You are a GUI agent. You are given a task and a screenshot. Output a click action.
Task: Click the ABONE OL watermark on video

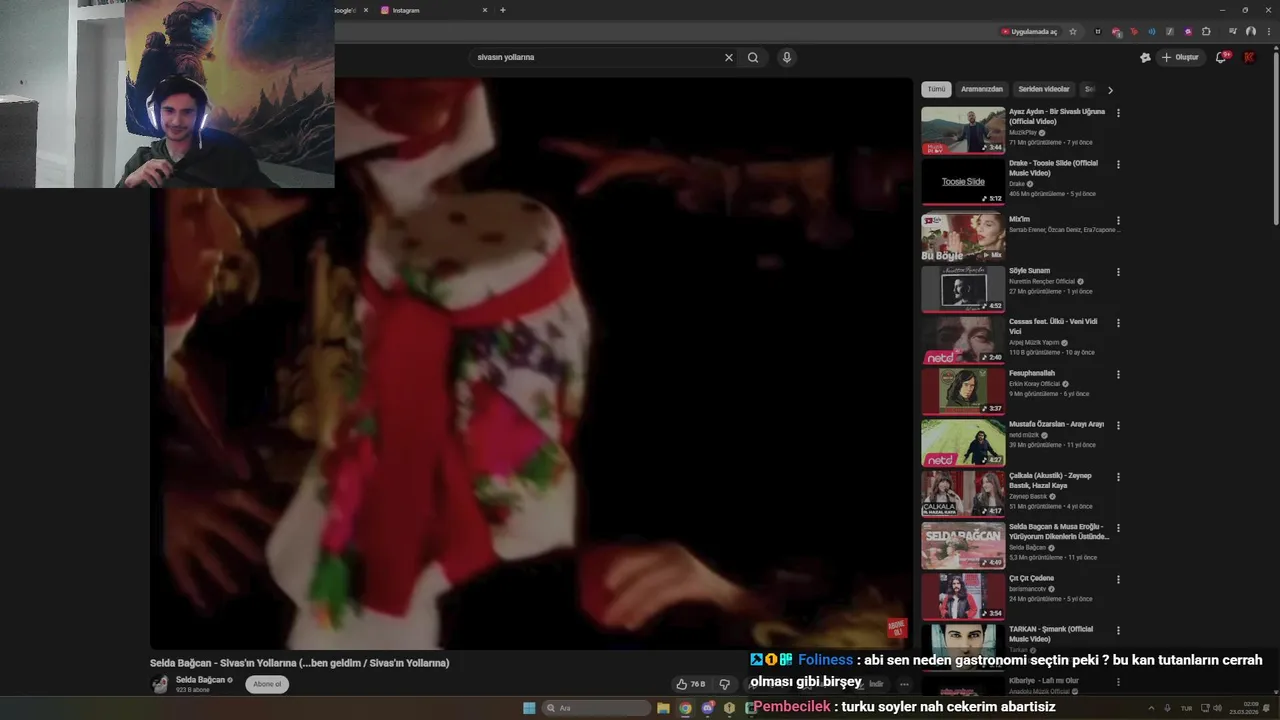coord(896,629)
